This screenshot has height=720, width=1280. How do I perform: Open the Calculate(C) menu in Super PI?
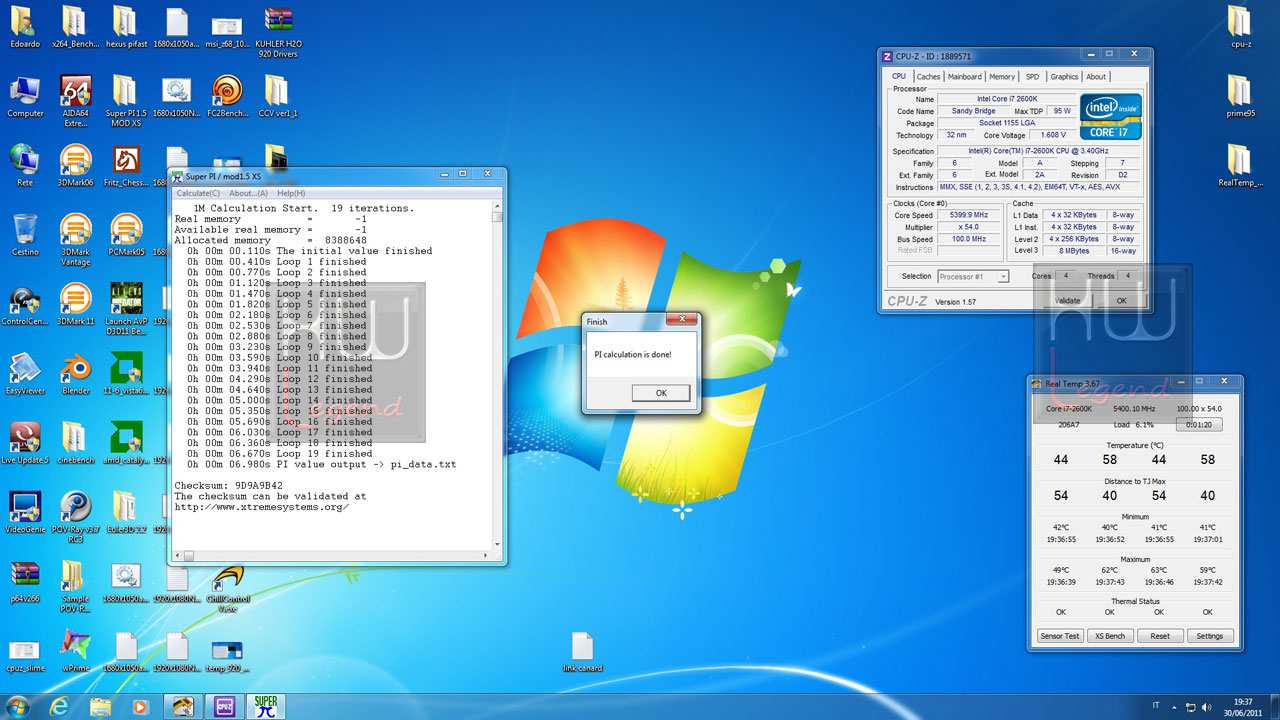coord(198,193)
